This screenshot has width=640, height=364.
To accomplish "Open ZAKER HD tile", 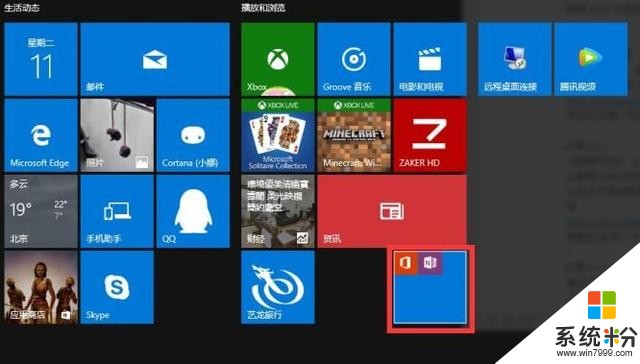I will (x=430, y=135).
